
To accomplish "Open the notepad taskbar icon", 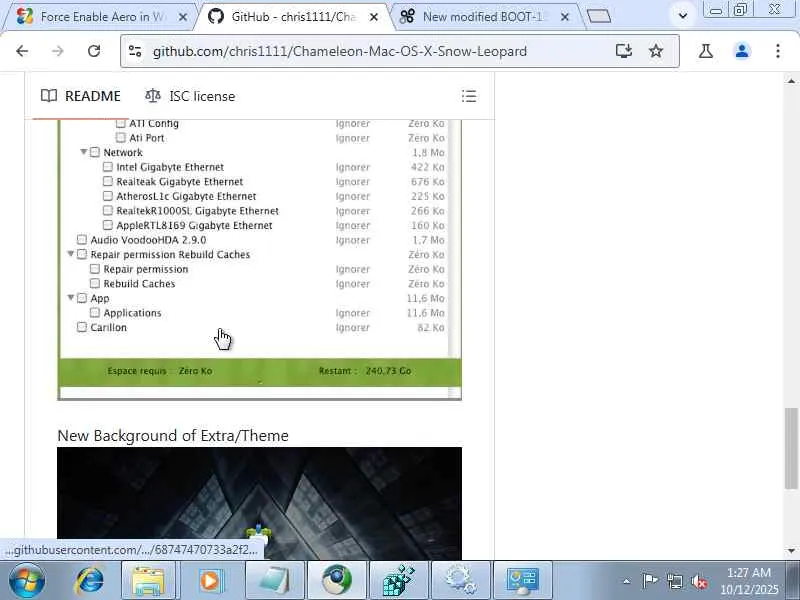I will 274,581.
